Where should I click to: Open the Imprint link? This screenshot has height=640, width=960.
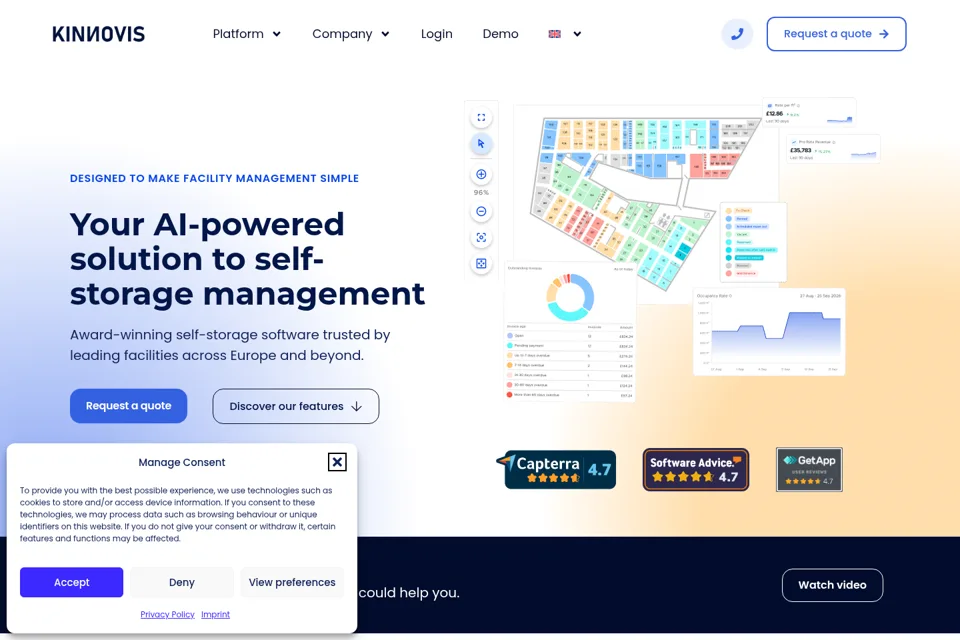click(216, 614)
